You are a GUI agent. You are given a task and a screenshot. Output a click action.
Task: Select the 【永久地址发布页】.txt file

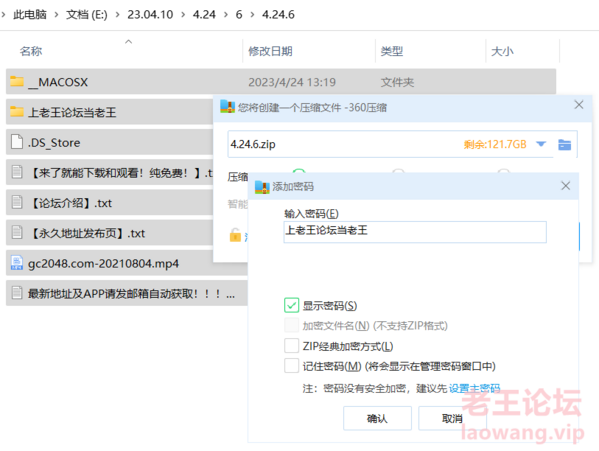pos(110,233)
